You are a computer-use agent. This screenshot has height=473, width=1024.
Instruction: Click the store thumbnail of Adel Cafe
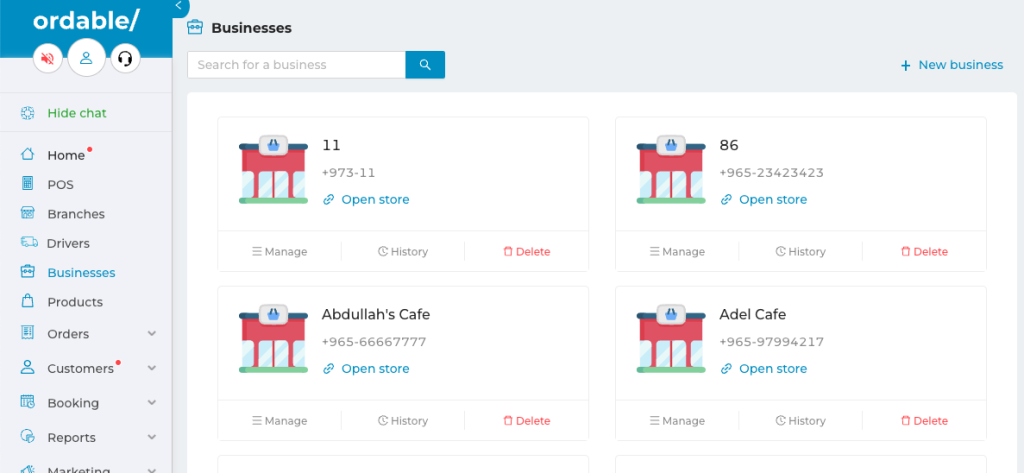(x=671, y=339)
